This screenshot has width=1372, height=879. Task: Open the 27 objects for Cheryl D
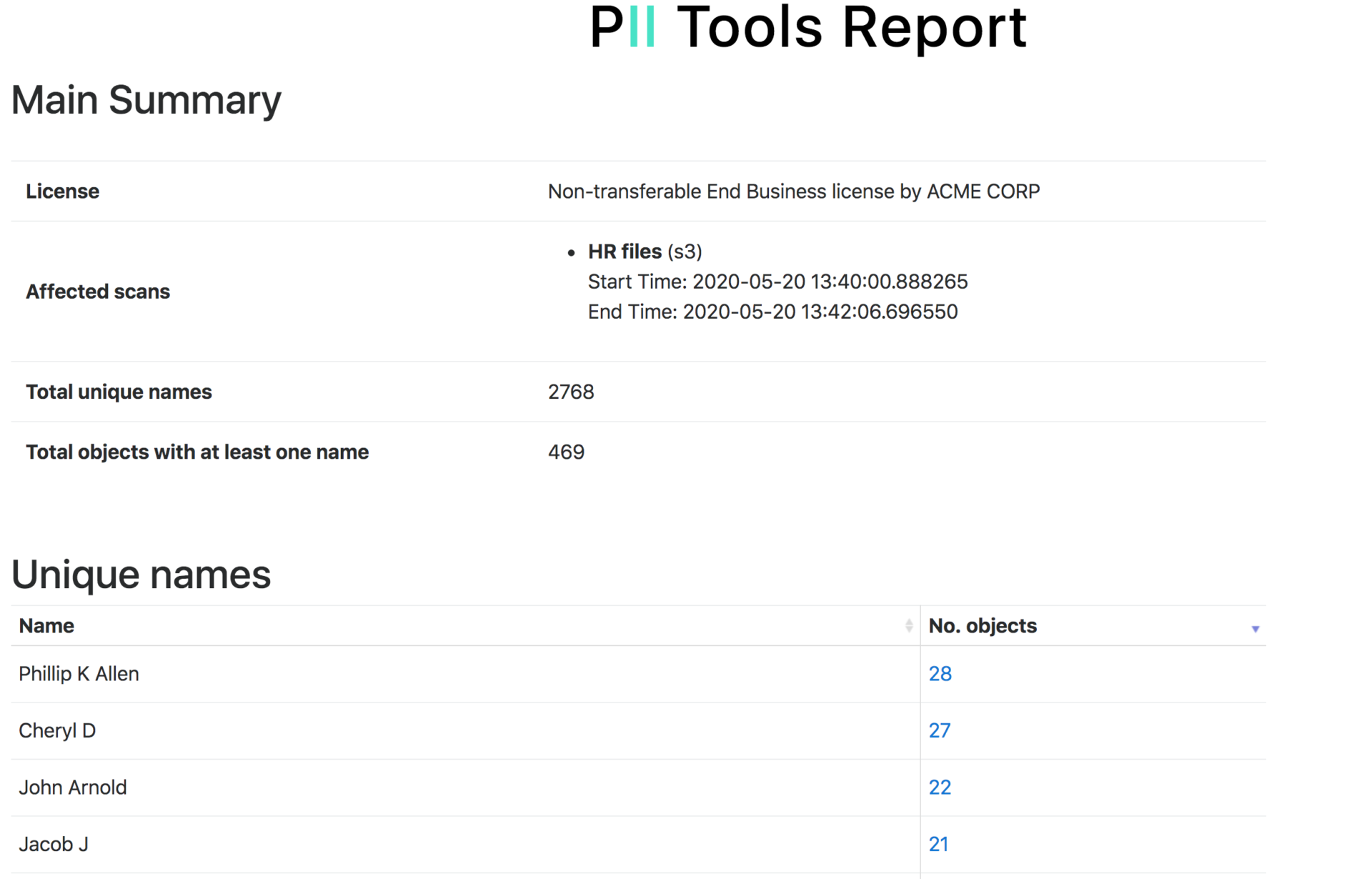point(939,730)
